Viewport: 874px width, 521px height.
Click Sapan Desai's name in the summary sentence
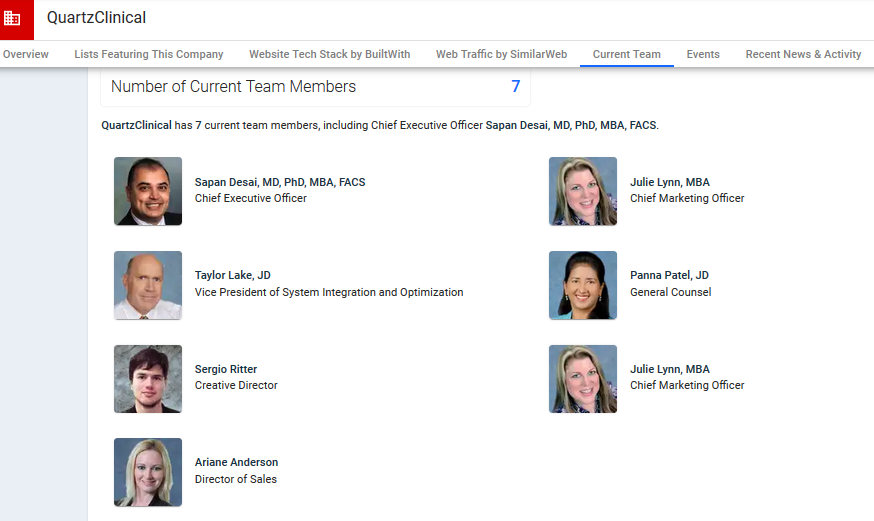571,126
